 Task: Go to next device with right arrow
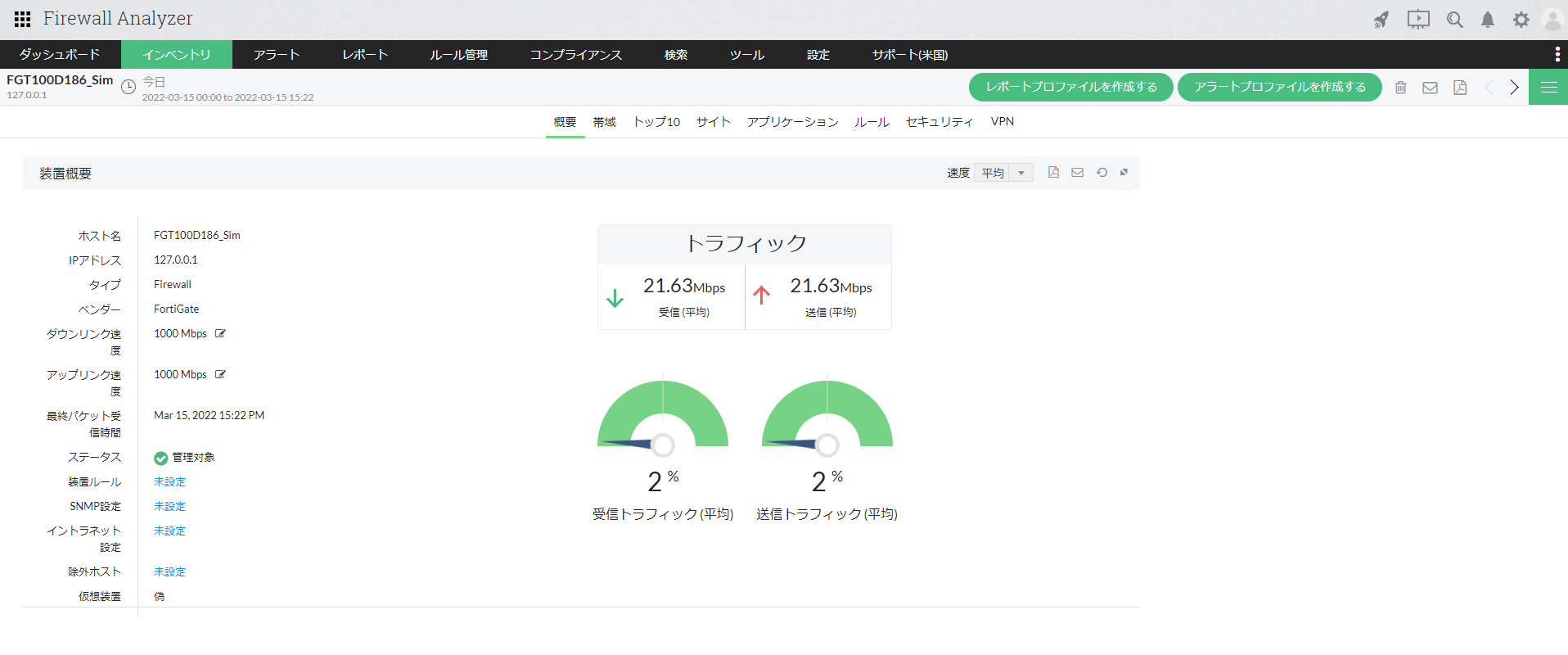click(1514, 88)
